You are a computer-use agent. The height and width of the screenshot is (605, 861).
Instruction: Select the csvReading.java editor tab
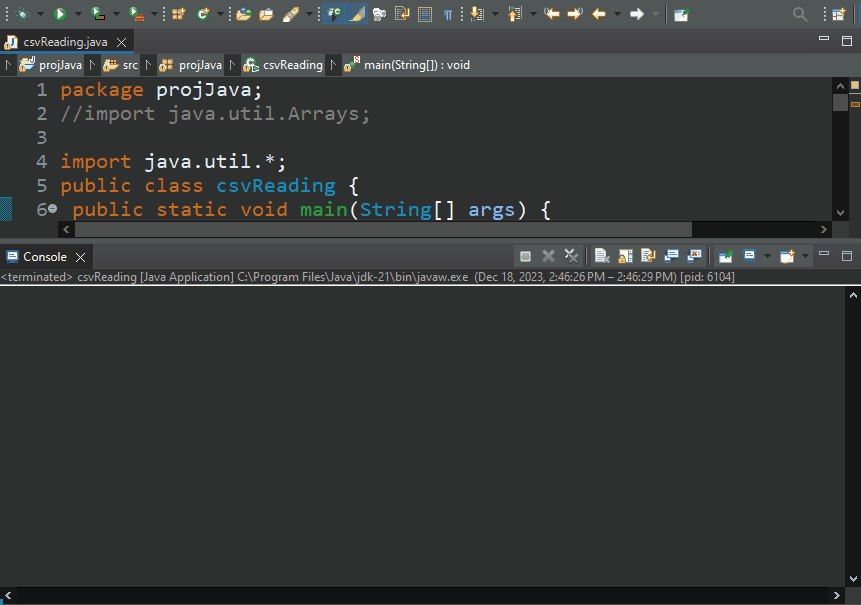coord(65,42)
